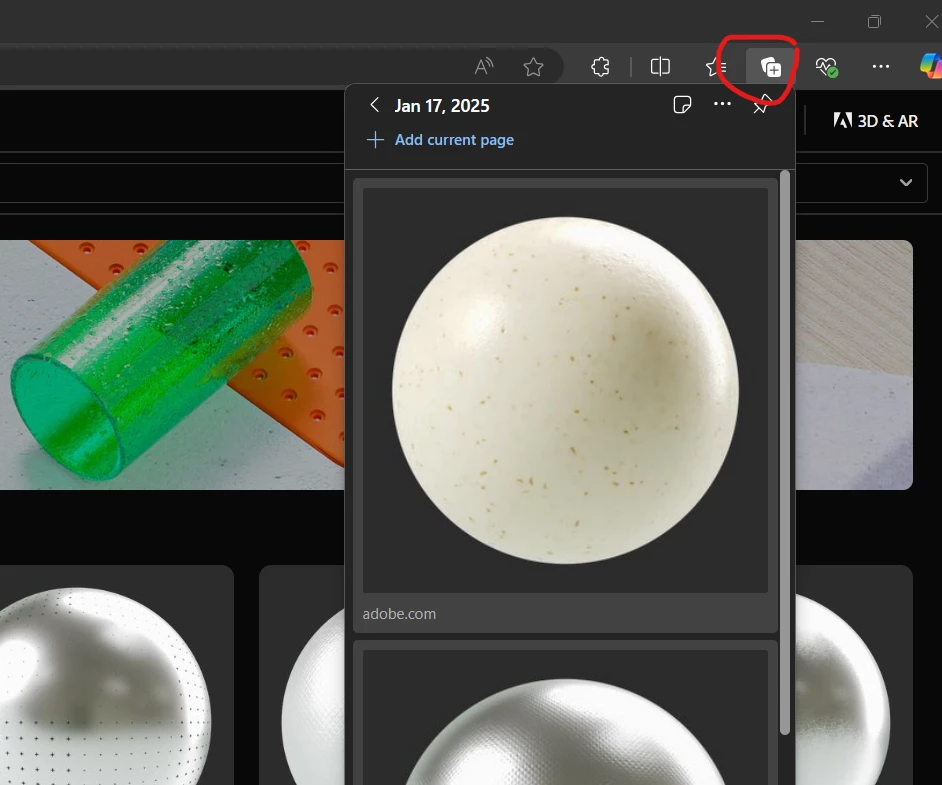Open green glass cylinder banner image
The height and width of the screenshot is (785, 942).
click(172, 365)
